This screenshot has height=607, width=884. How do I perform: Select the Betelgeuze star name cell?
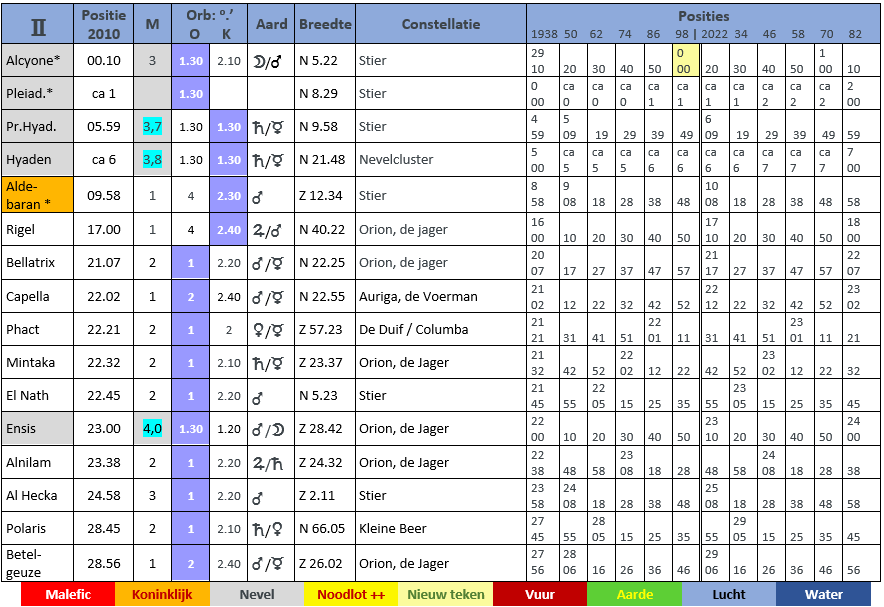[x=37, y=563]
